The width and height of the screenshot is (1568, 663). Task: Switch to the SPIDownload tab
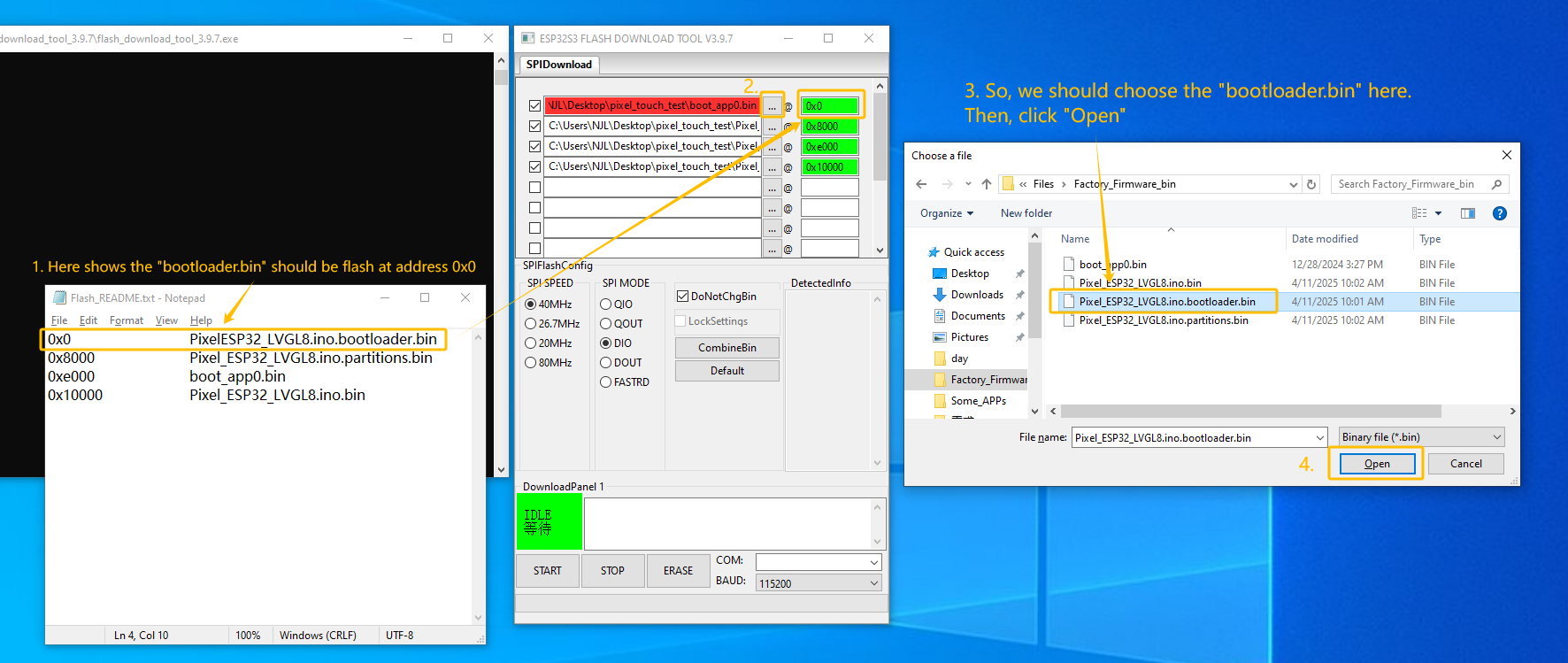tap(559, 65)
